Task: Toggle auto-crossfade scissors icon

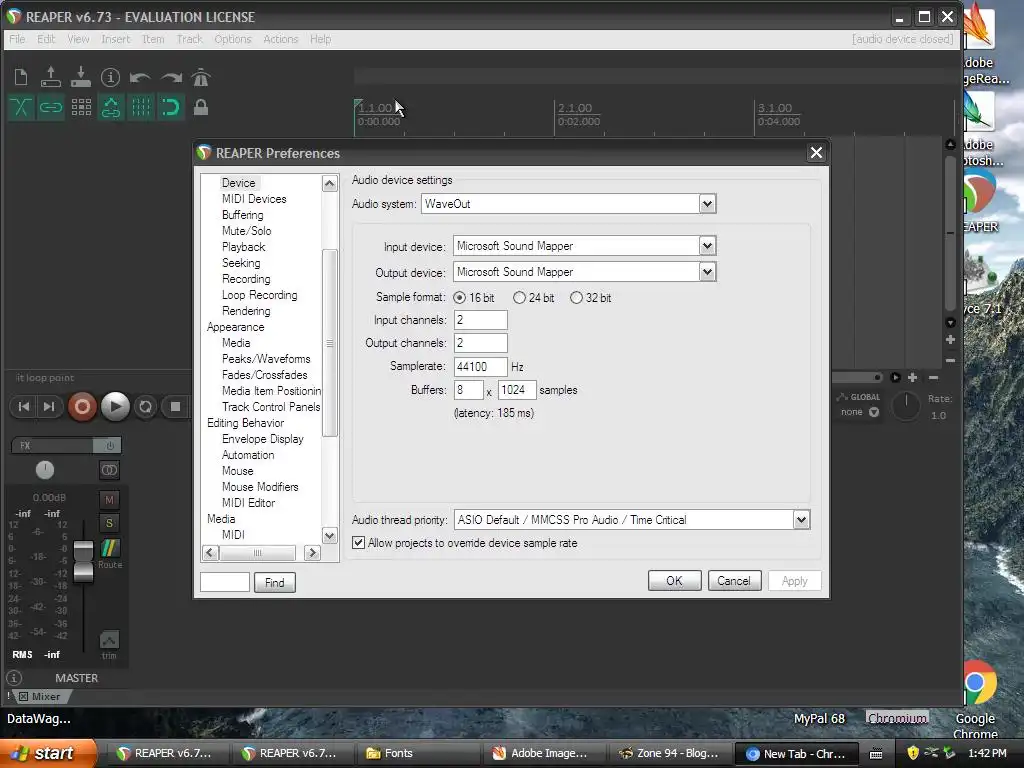Action: 21,107
